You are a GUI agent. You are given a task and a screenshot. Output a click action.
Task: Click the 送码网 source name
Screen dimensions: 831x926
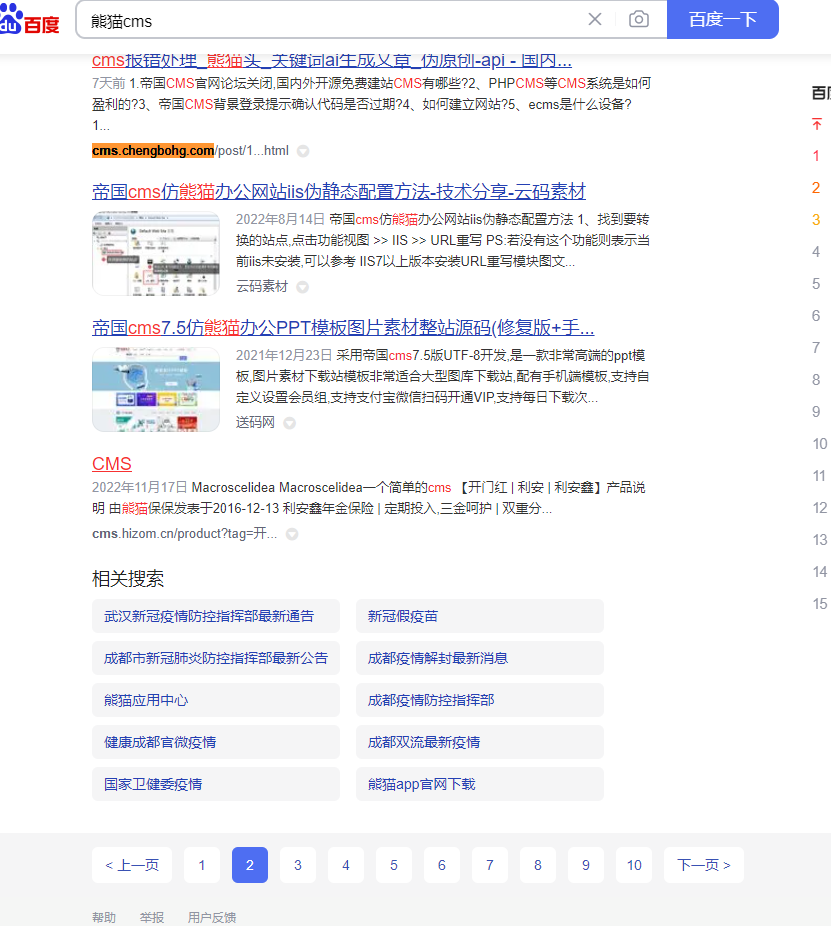point(255,422)
